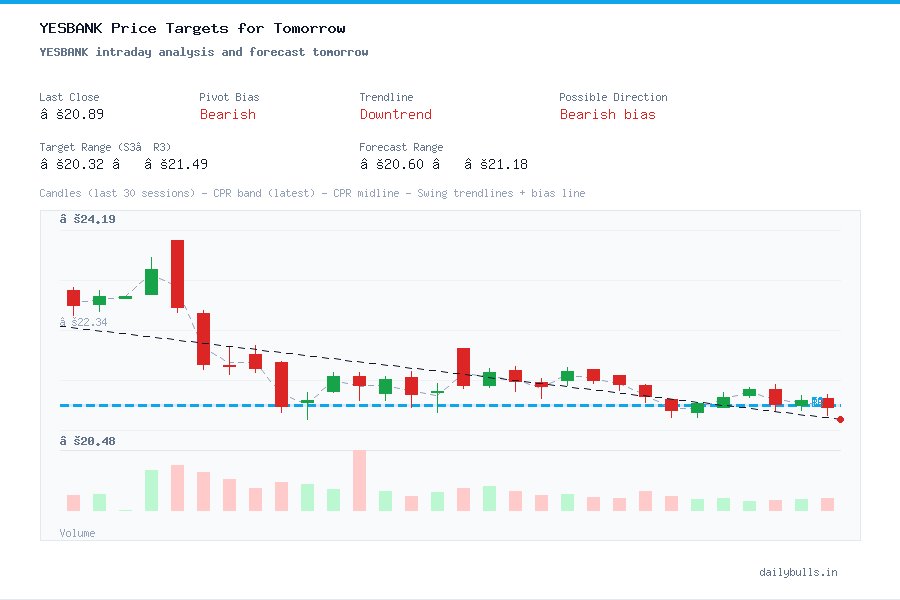Open the Pivot Bias Bearish indicator
Screen dimensions: 900x600
(227, 115)
